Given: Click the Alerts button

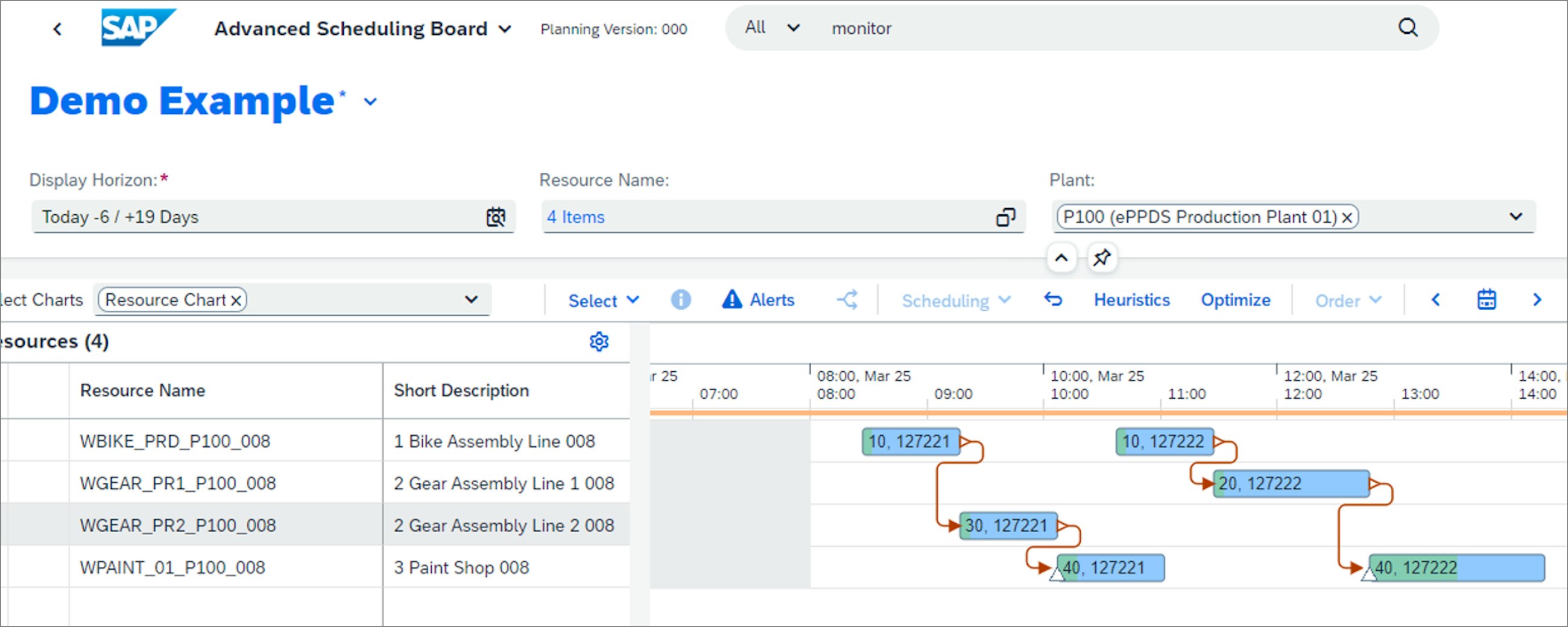Looking at the screenshot, I should pyautogui.click(x=759, y=300).
